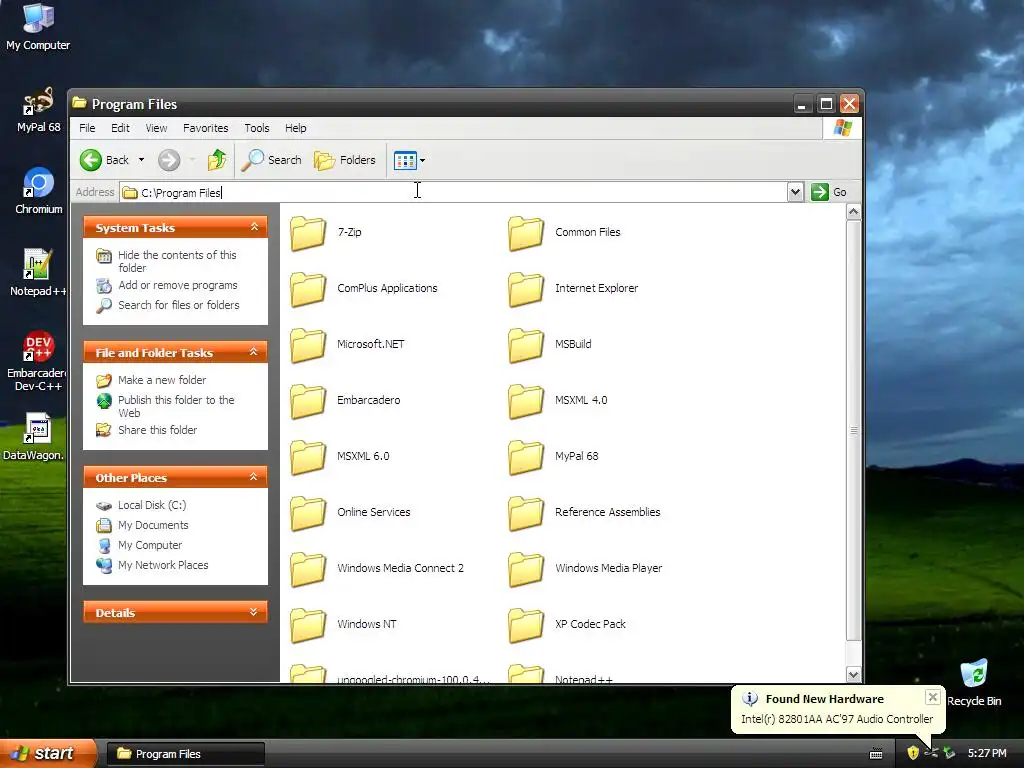Click Add or remove programs link
Viewport: 1024px width, 768px height.
pos(178,285)
